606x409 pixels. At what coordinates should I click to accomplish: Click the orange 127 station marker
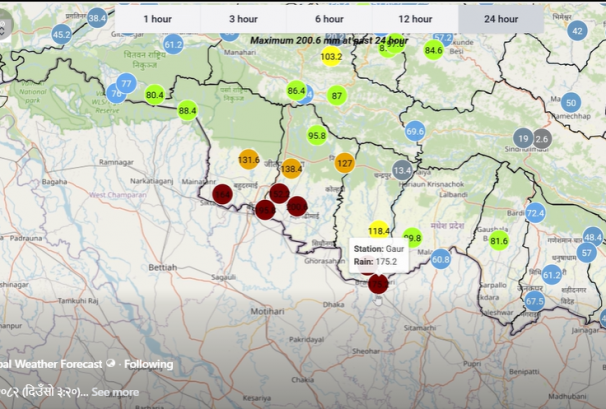(344, 163)
